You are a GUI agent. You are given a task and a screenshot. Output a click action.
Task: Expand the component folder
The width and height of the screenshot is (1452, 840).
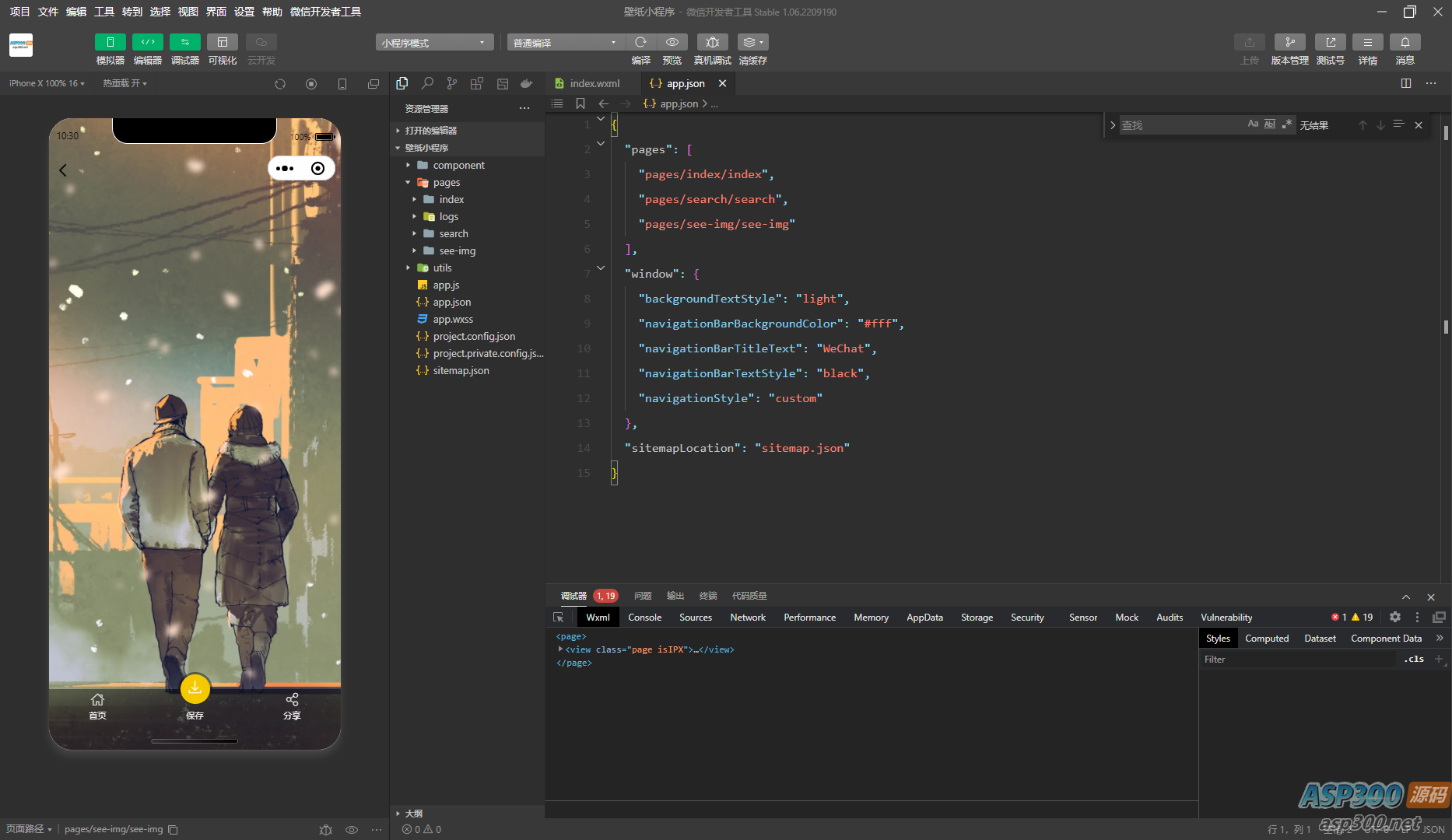tap(458, 165)
